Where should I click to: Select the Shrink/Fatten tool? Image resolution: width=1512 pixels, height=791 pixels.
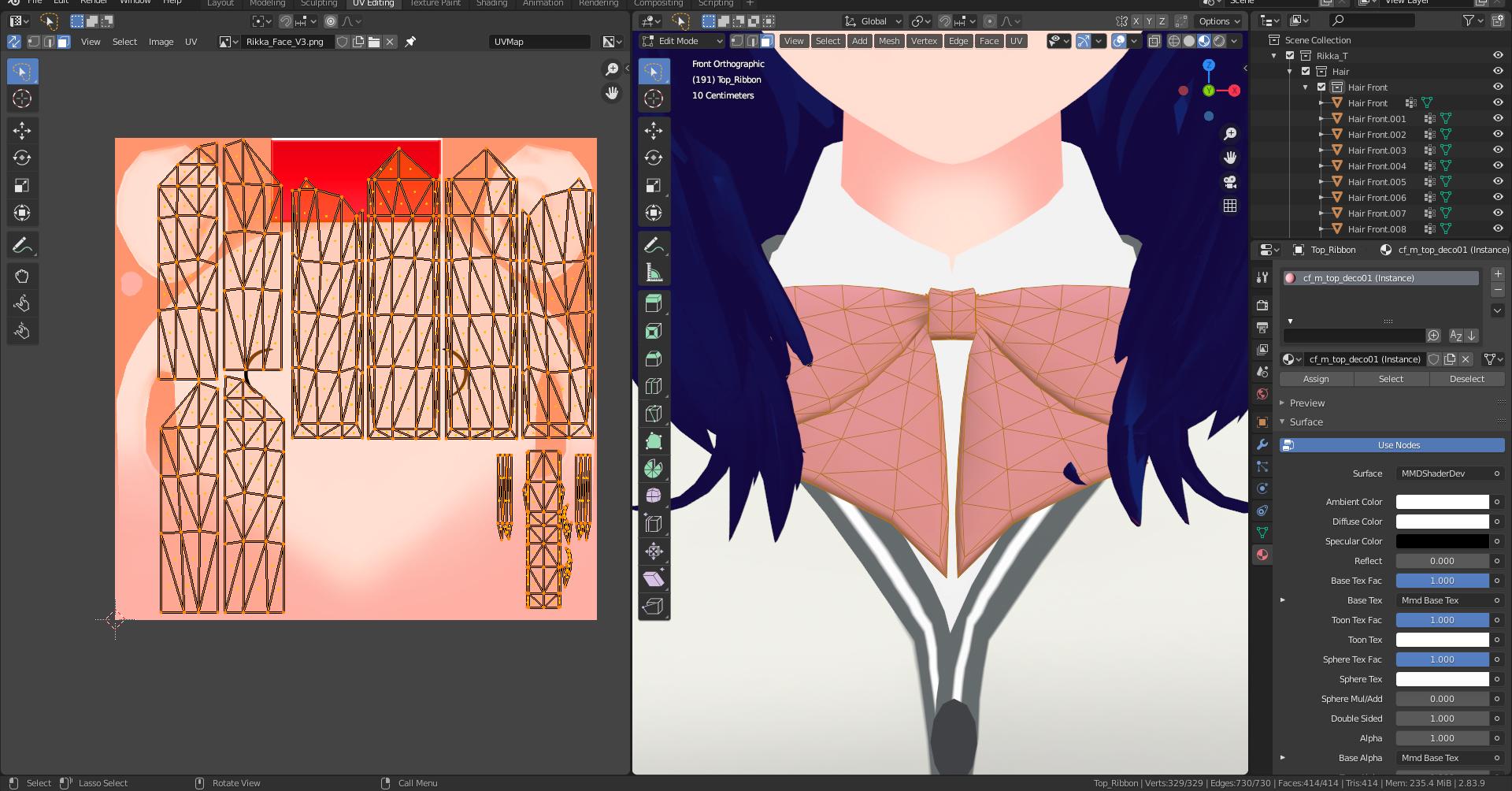click(x=654, y=551)
